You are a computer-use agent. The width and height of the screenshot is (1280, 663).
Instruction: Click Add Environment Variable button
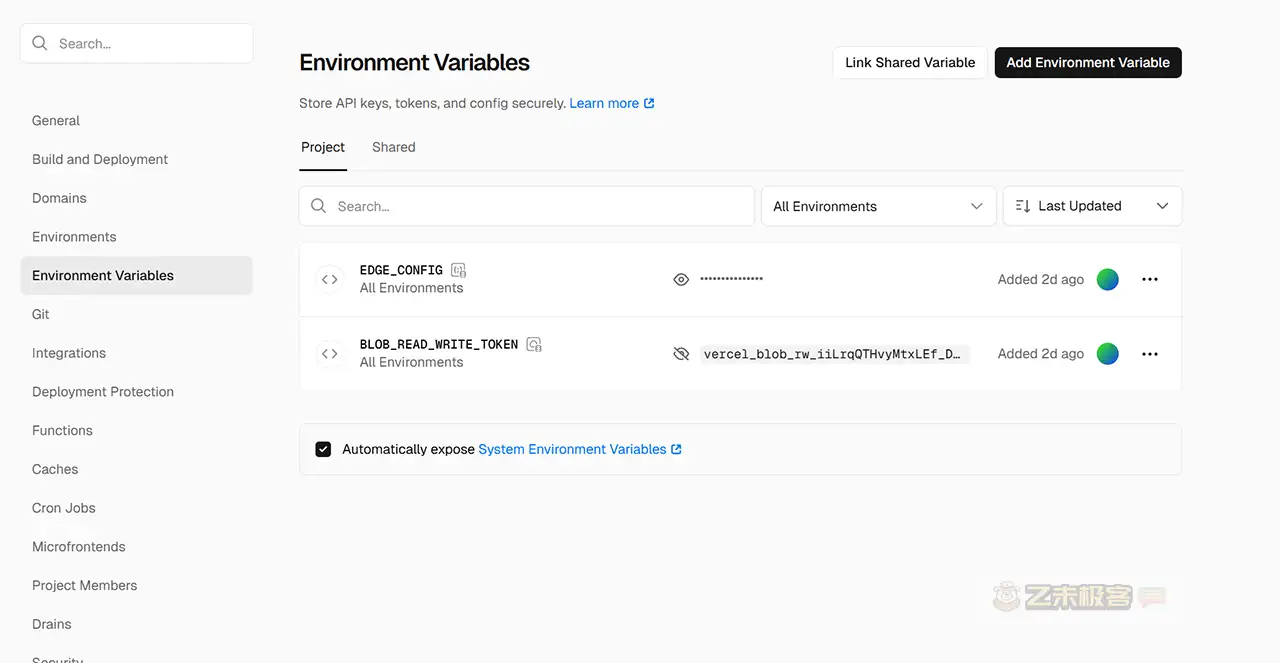(1088, 62)
